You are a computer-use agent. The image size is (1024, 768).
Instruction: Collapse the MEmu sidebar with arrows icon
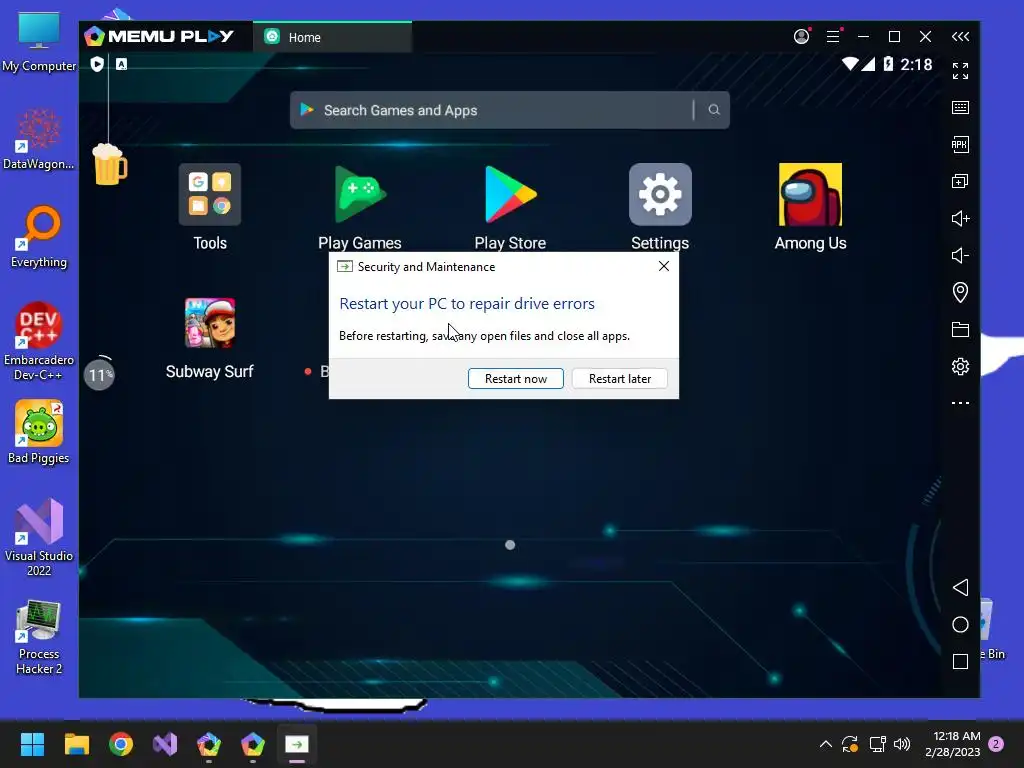pos(960,37)
